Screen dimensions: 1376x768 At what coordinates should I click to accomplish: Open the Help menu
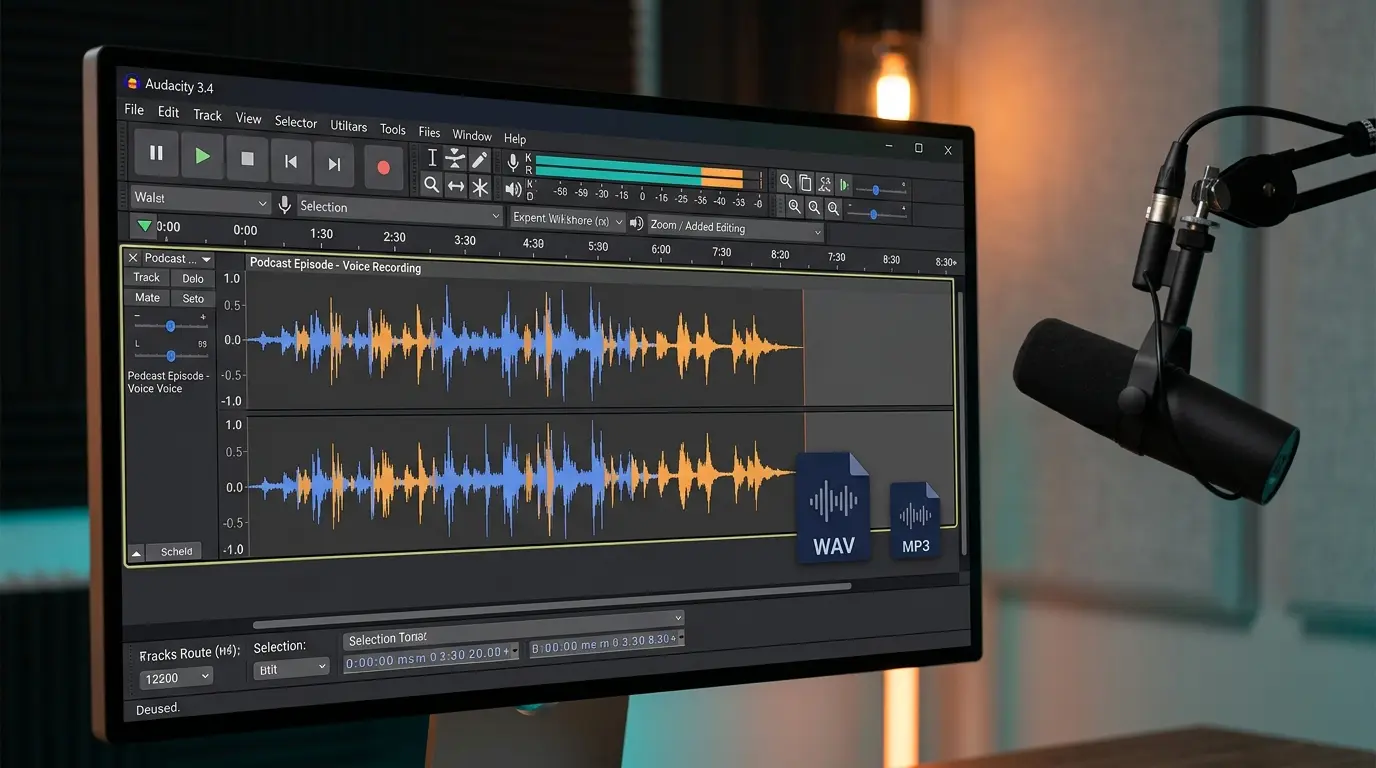(514, 138)
